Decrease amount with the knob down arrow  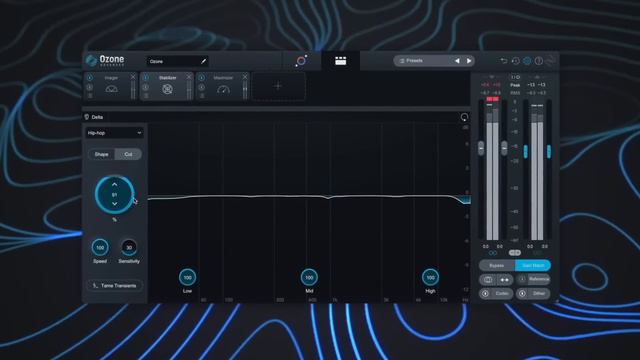(115, 204)
